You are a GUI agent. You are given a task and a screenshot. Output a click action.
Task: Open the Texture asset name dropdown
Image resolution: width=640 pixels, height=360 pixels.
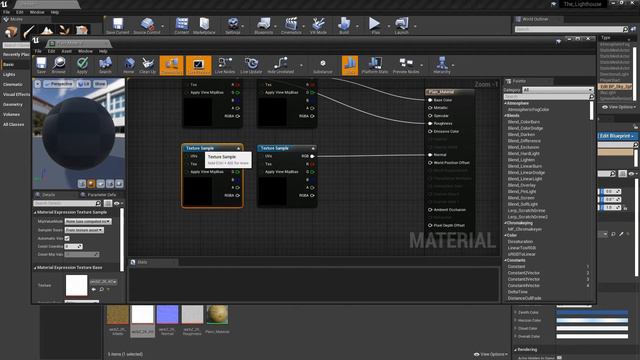click(103, 282)
